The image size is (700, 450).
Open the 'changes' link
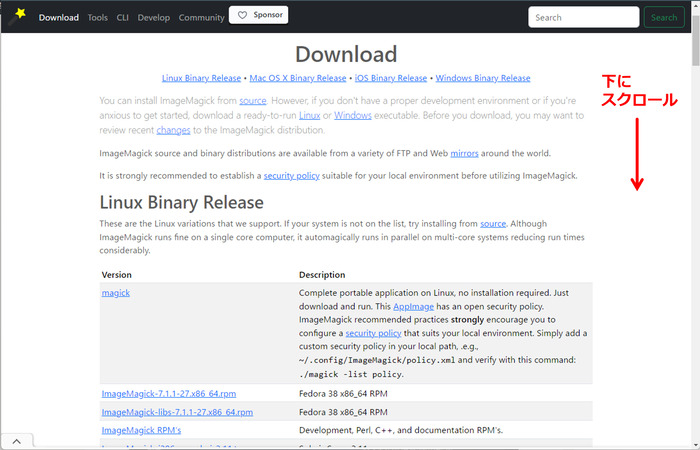173,130
